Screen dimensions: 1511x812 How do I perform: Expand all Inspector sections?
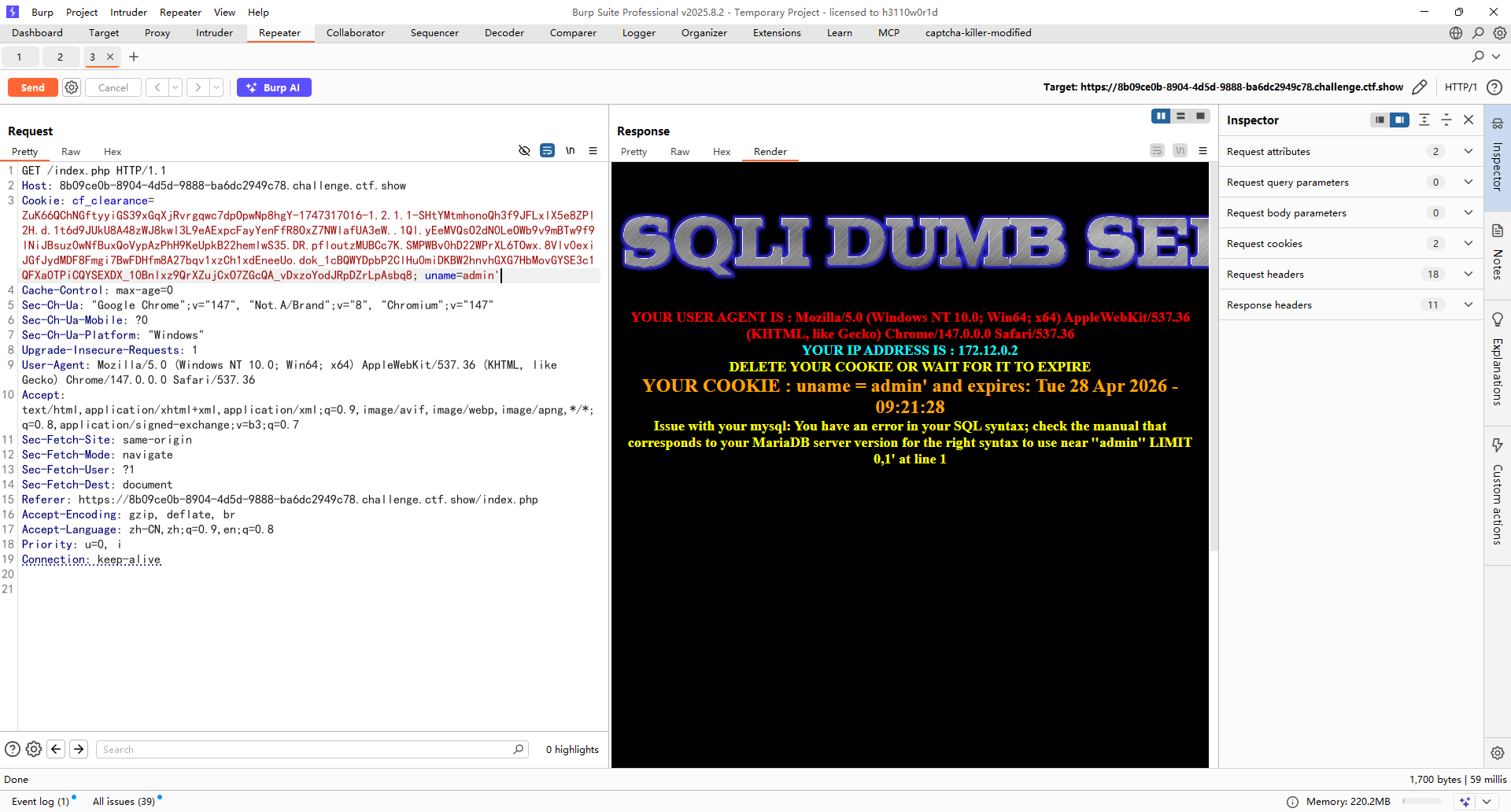[1424, 120]
